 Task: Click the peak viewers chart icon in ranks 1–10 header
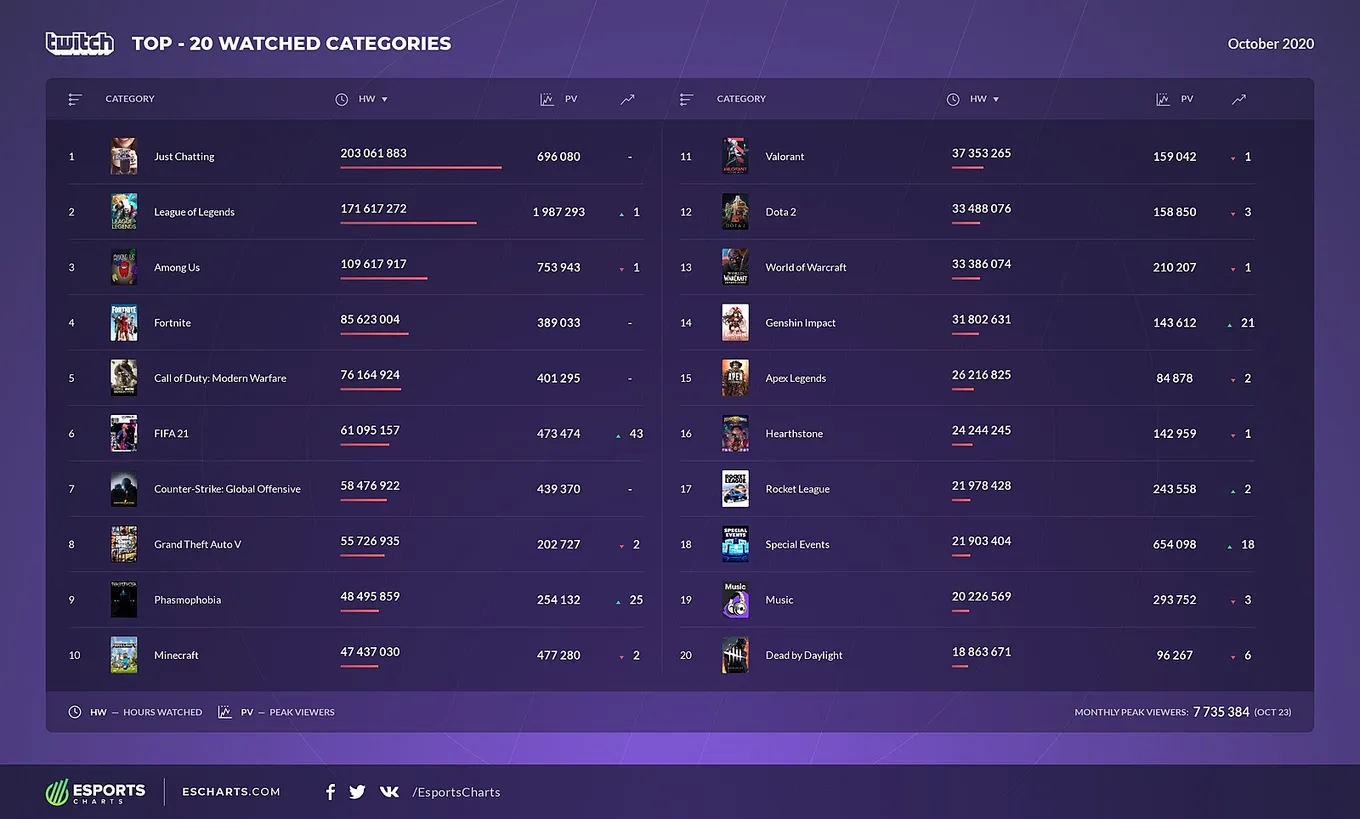pyautogui.click(x=547, y=99)
